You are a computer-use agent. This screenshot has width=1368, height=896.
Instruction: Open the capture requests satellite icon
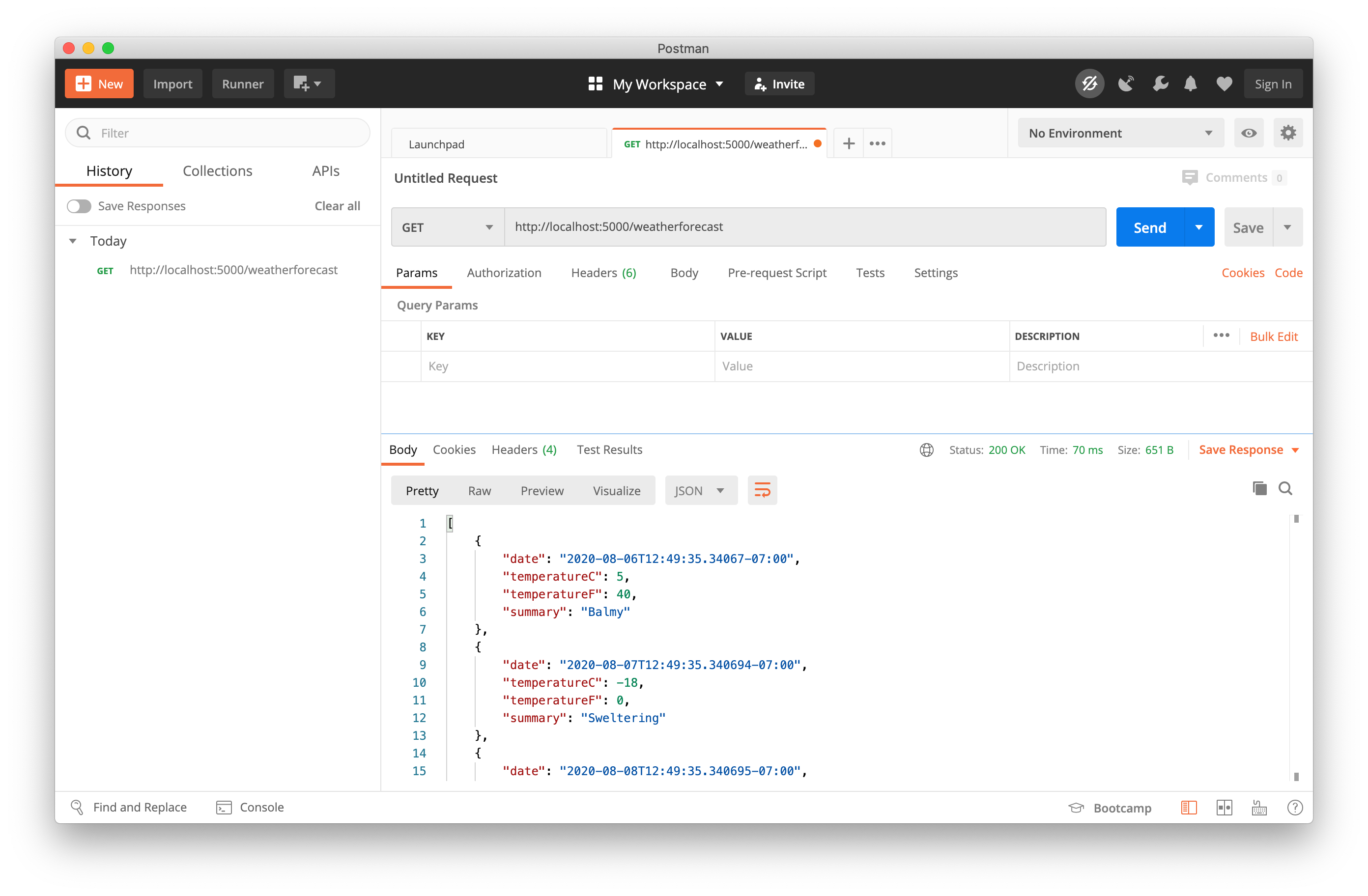point(1125,84)
